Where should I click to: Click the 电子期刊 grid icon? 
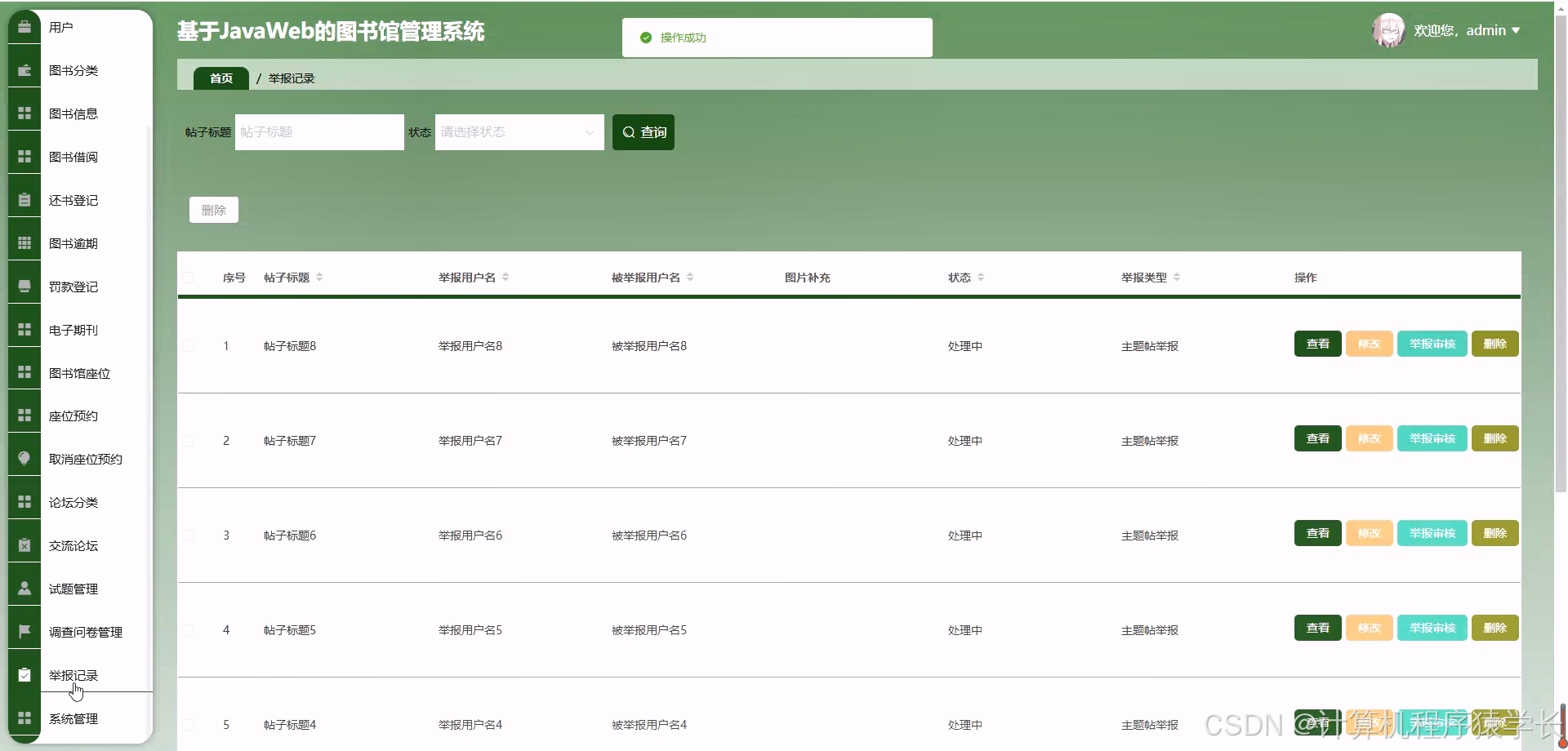coord(24,330)
